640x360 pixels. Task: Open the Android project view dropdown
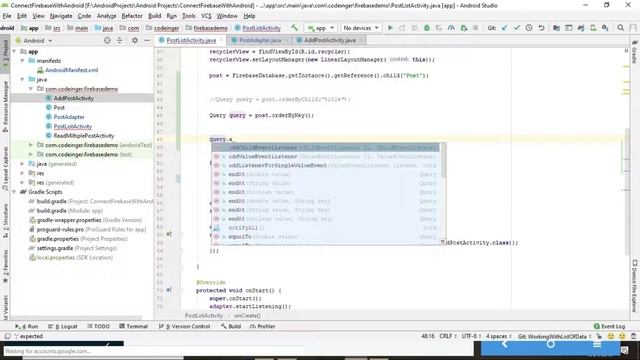pyautogui.click(x=34, y=40)
